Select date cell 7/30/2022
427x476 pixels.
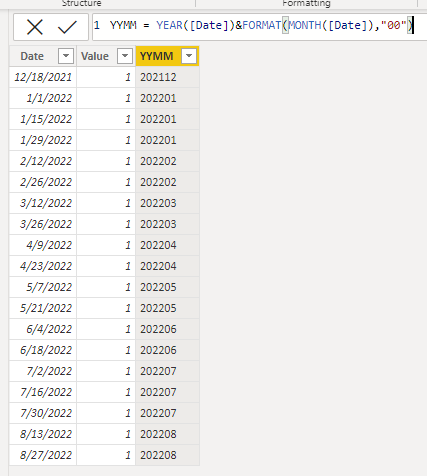click(x=43, y=413)
